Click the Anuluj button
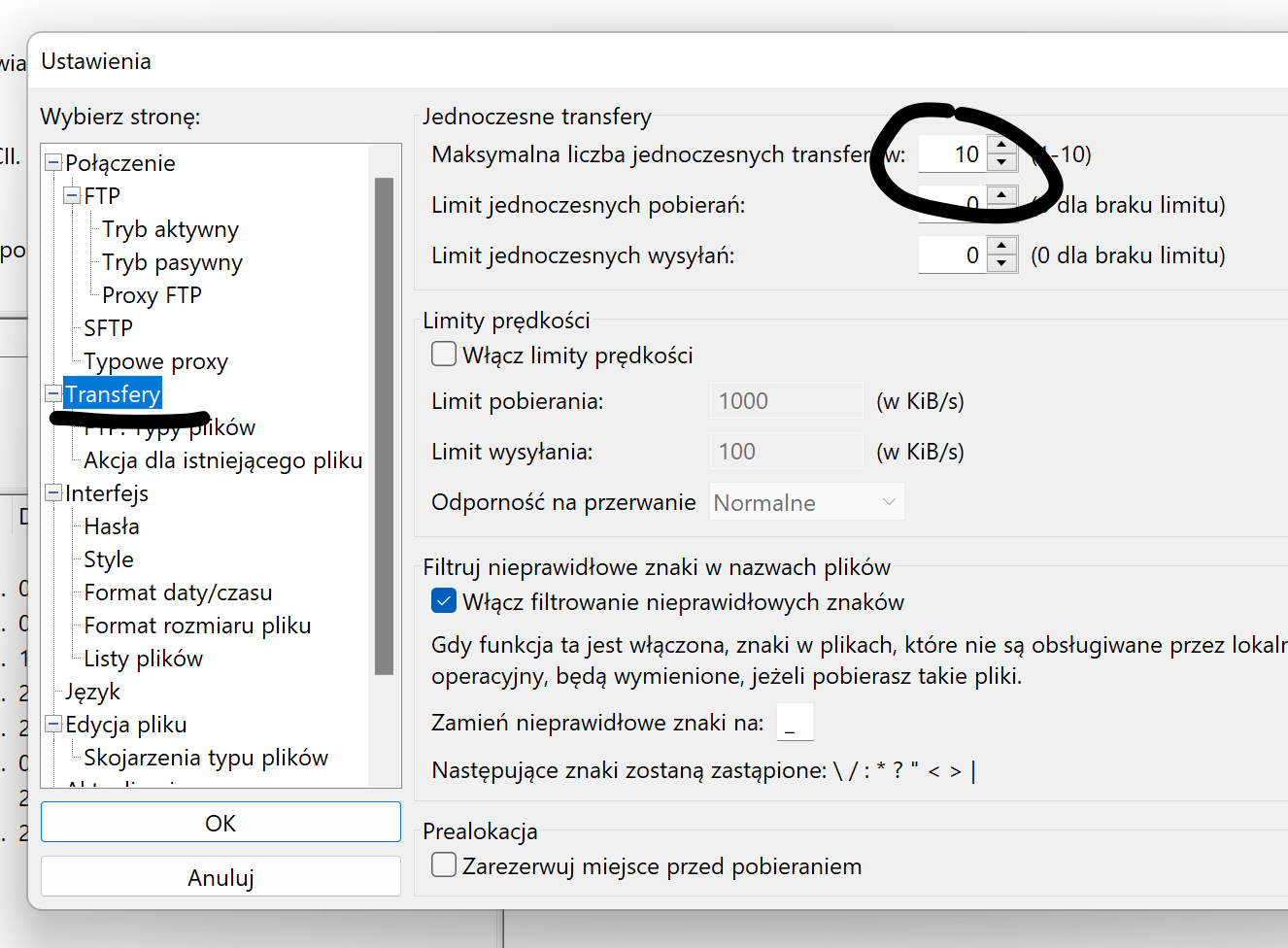Image resolution: width=1288 pixels, height=948 pixels. 220,877
